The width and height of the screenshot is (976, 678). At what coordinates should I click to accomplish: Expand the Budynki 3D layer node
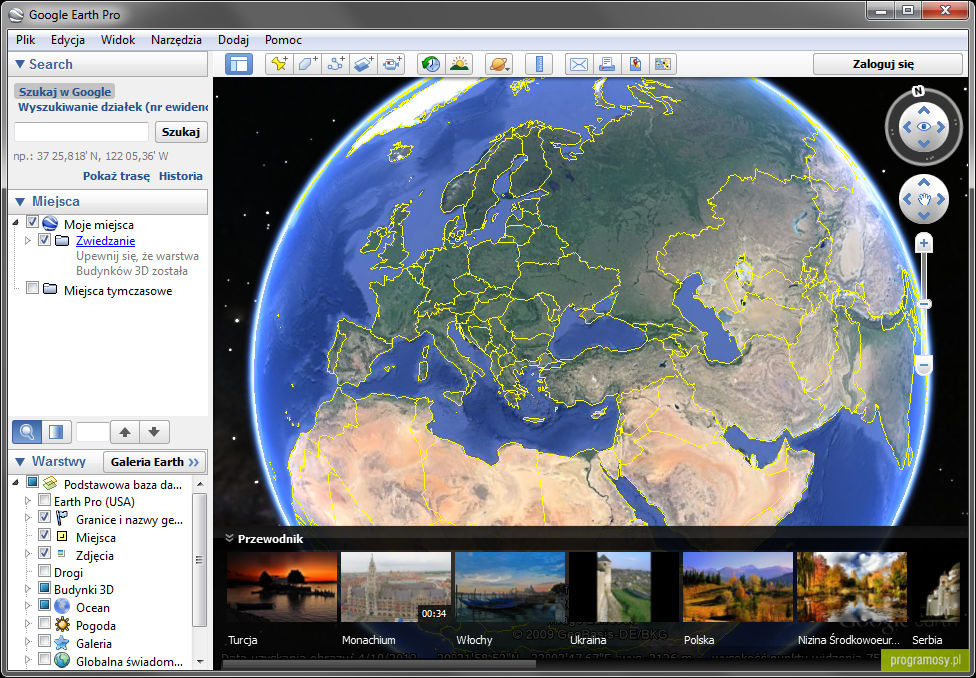27,588
